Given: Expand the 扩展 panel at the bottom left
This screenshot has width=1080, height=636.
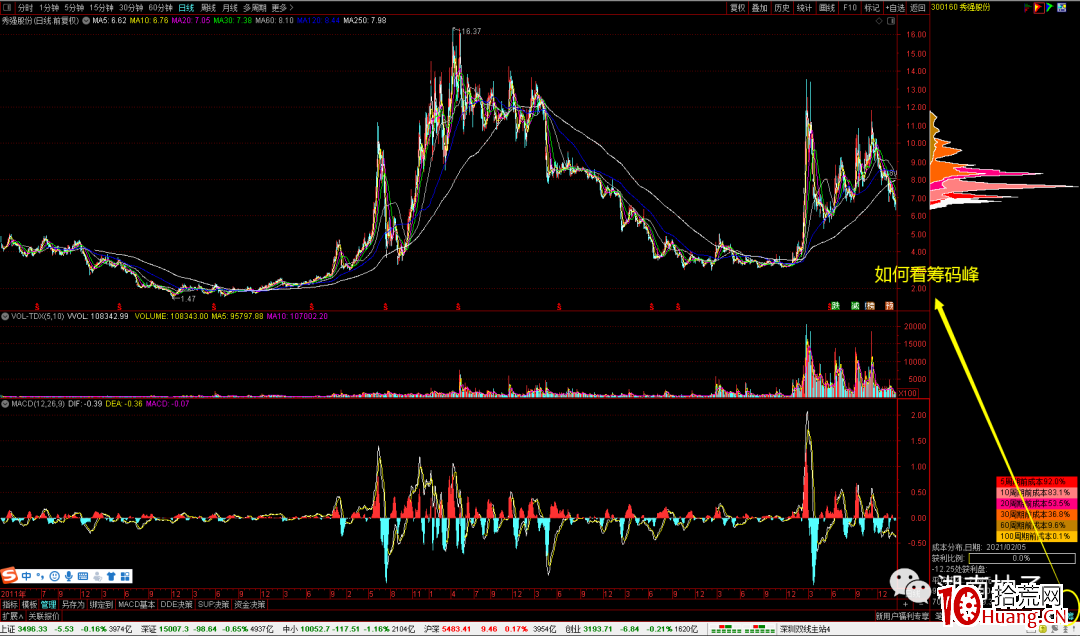Looking at the screenshot, I should point(11,616).
